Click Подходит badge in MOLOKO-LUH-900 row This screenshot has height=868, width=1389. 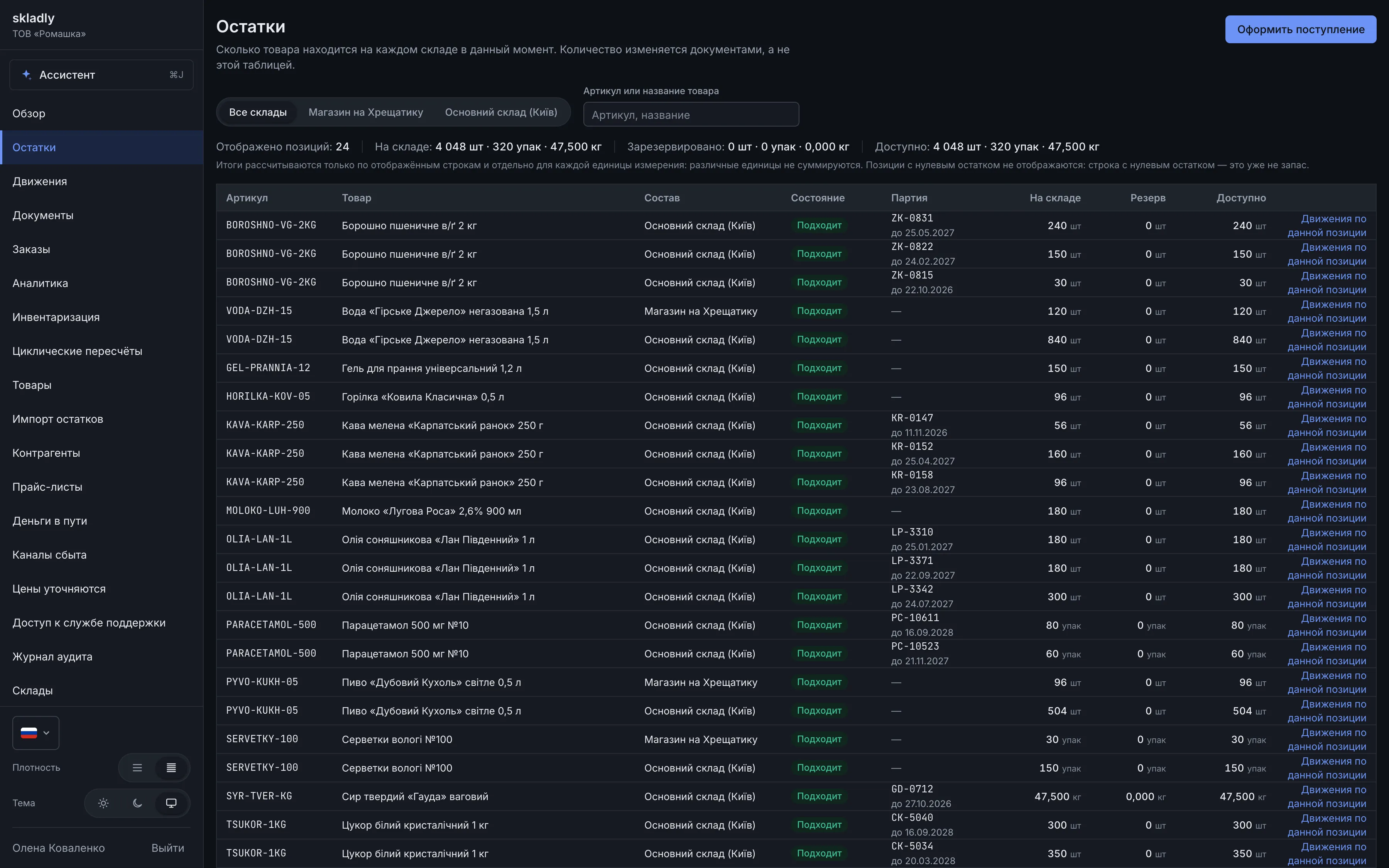pos(819,511)
